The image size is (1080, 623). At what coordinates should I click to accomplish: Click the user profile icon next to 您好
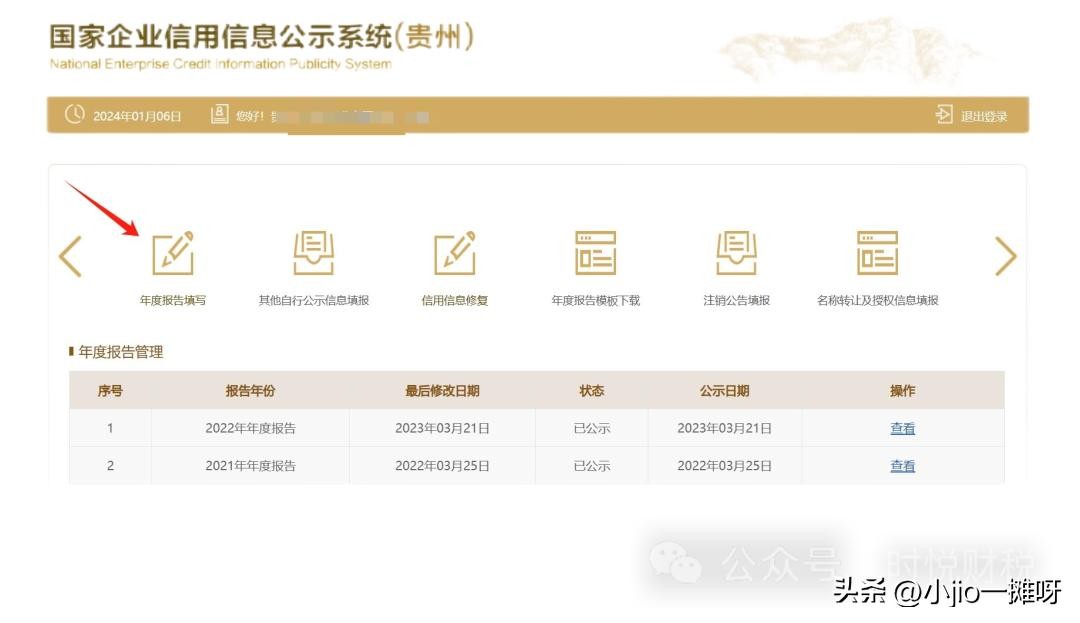tap(220, 115)
